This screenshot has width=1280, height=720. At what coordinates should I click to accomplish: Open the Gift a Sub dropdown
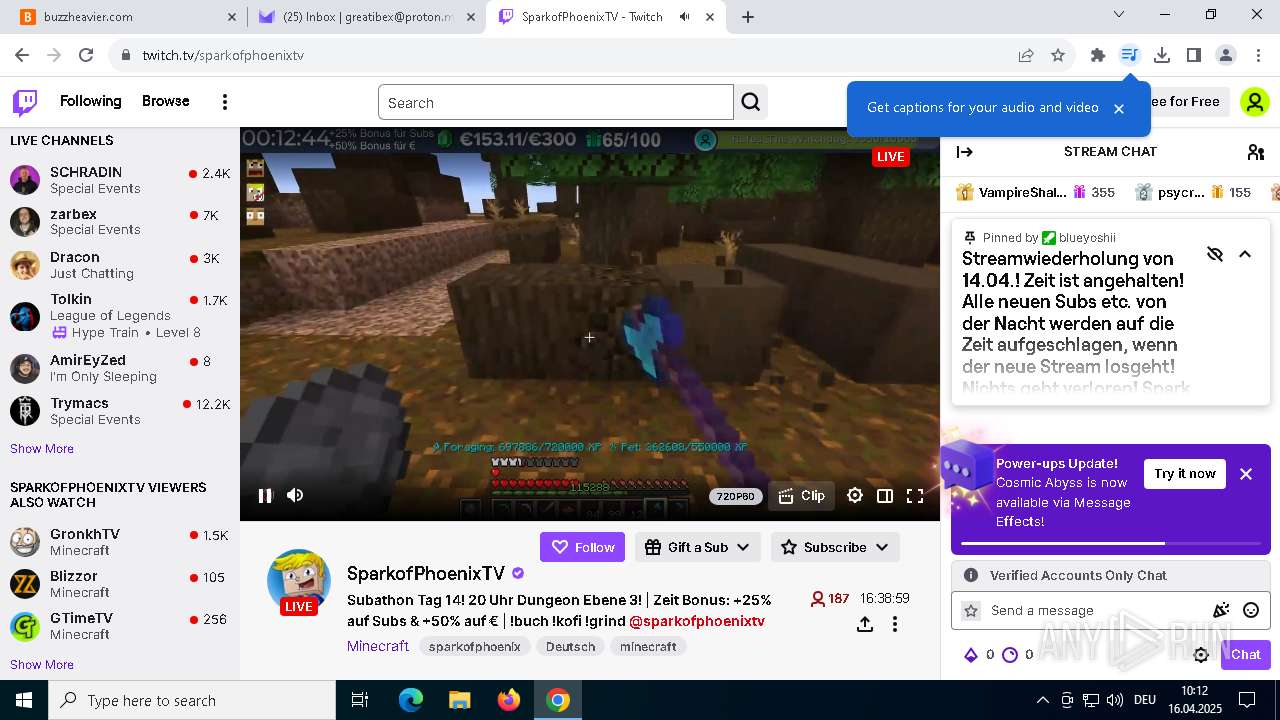pos(698,547)
